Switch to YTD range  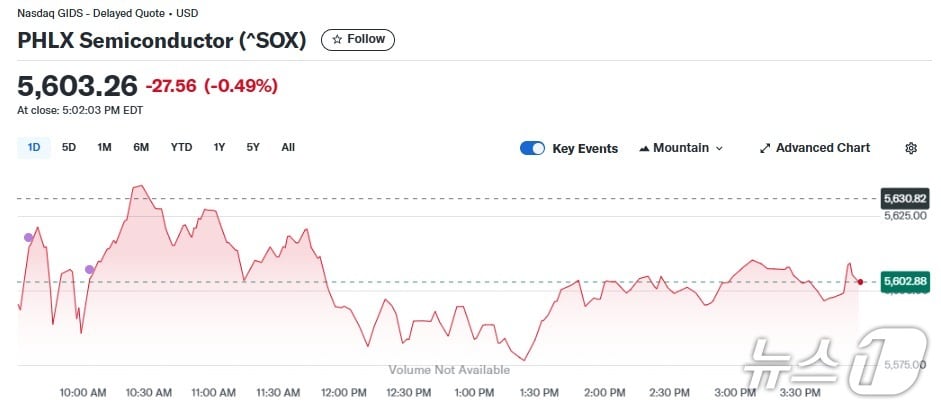click(x=181, y=147)
